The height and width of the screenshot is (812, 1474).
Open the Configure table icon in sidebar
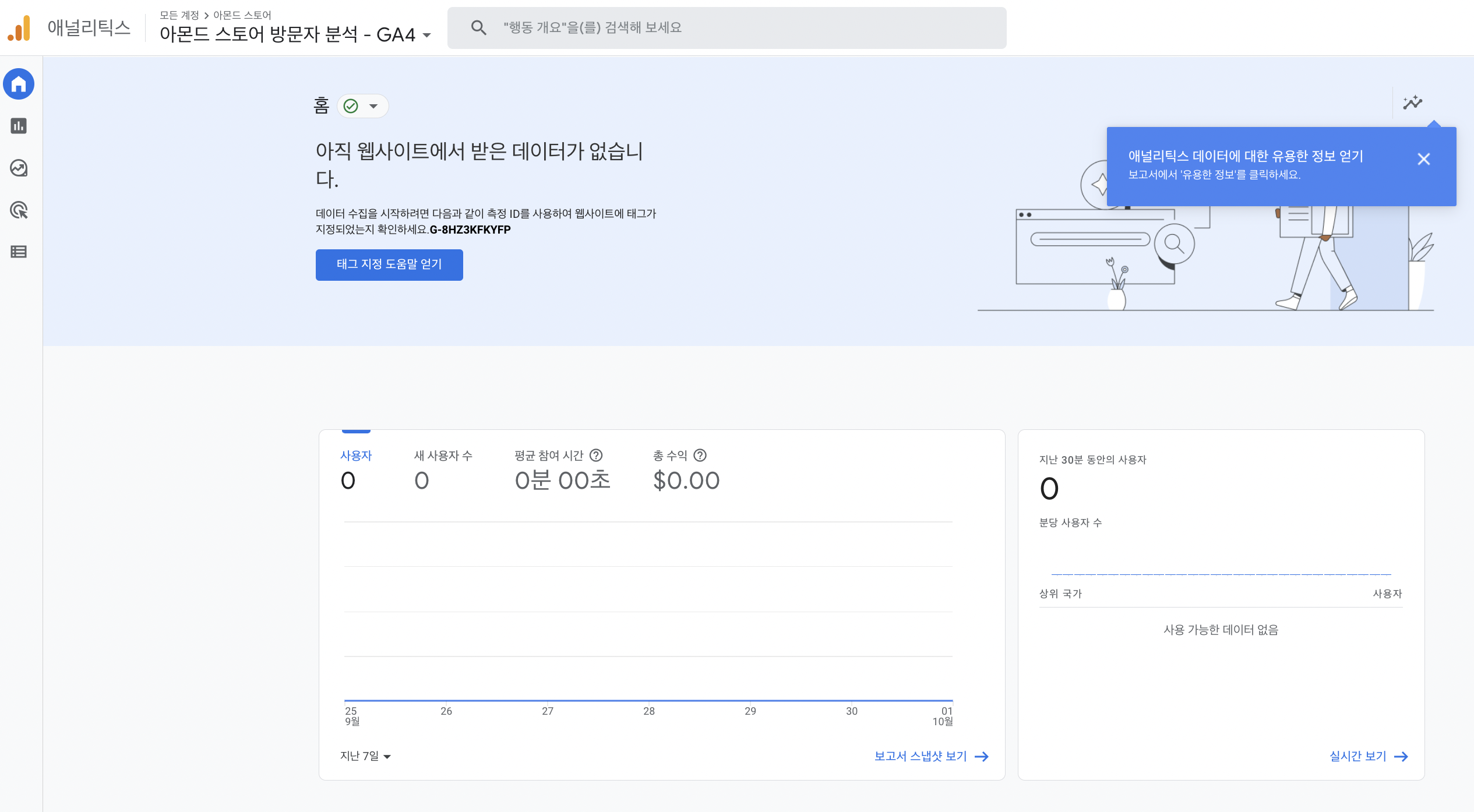click(x=19, y=252)
